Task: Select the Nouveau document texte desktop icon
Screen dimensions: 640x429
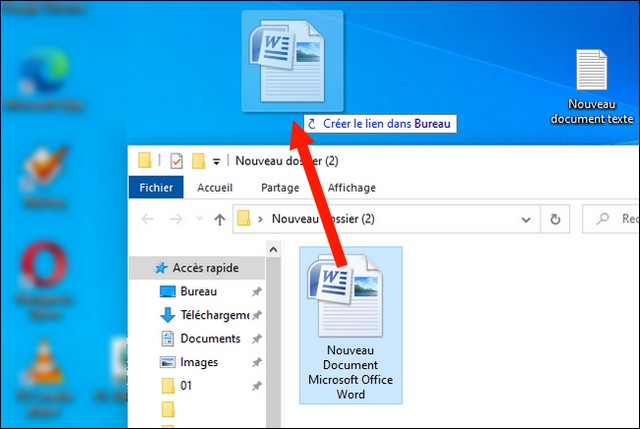Action: pos(591,87)
